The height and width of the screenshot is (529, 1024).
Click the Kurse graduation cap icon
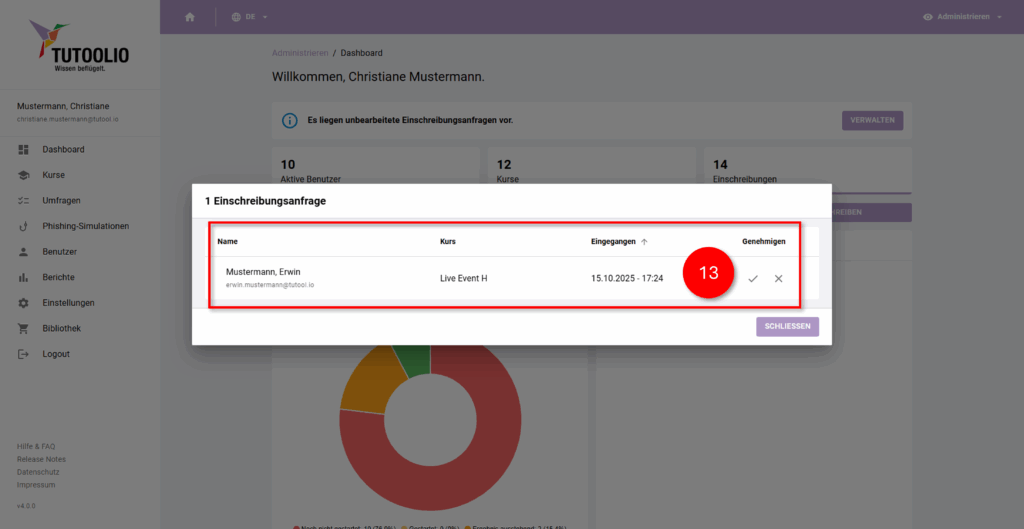pos(23,175)
